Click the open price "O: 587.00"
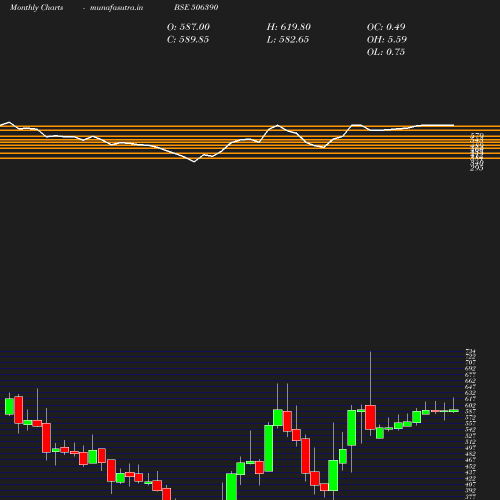500x500 pixels. [188, 27]
